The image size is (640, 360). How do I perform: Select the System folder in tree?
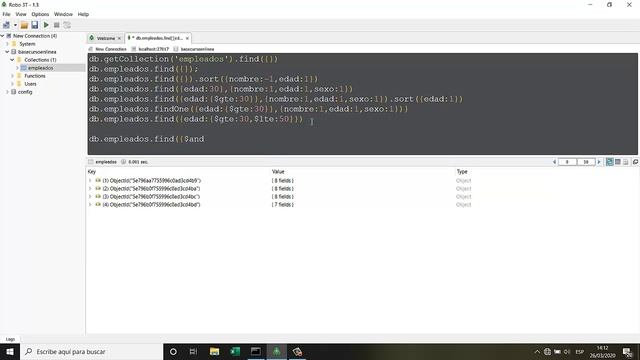coord(27,44)
